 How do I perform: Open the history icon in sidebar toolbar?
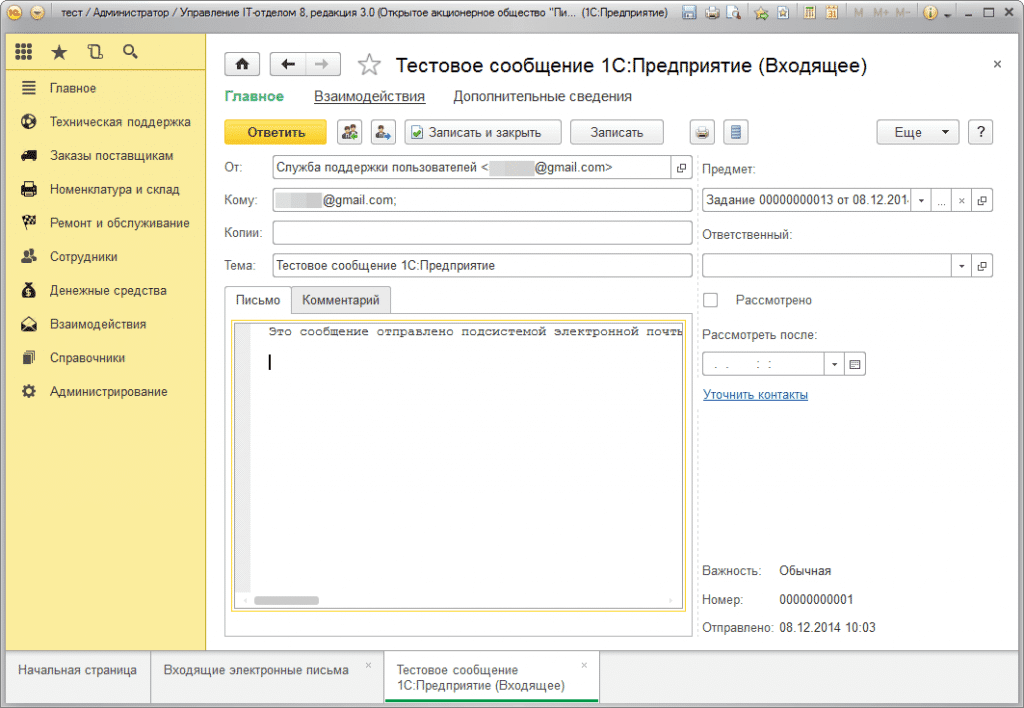(95, 52)
